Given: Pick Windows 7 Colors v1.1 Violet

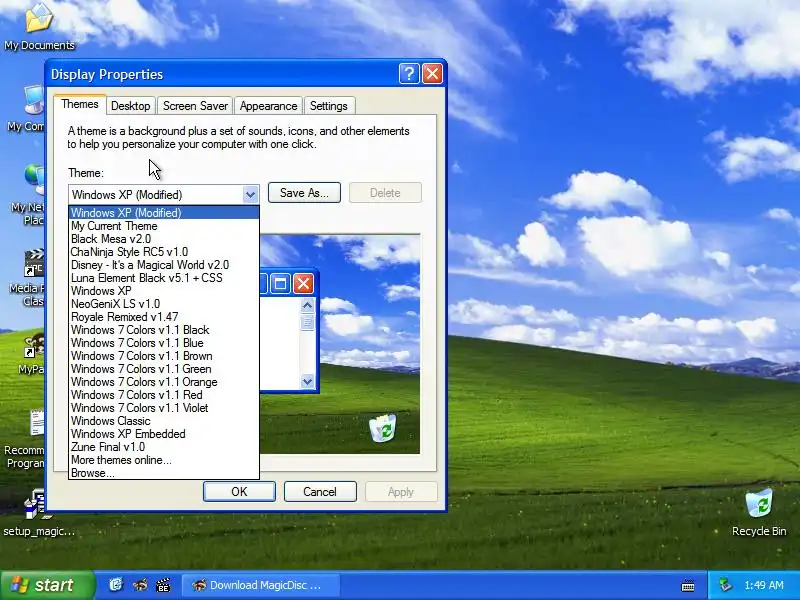Looking at the screenshot, I should click(164, 408).
